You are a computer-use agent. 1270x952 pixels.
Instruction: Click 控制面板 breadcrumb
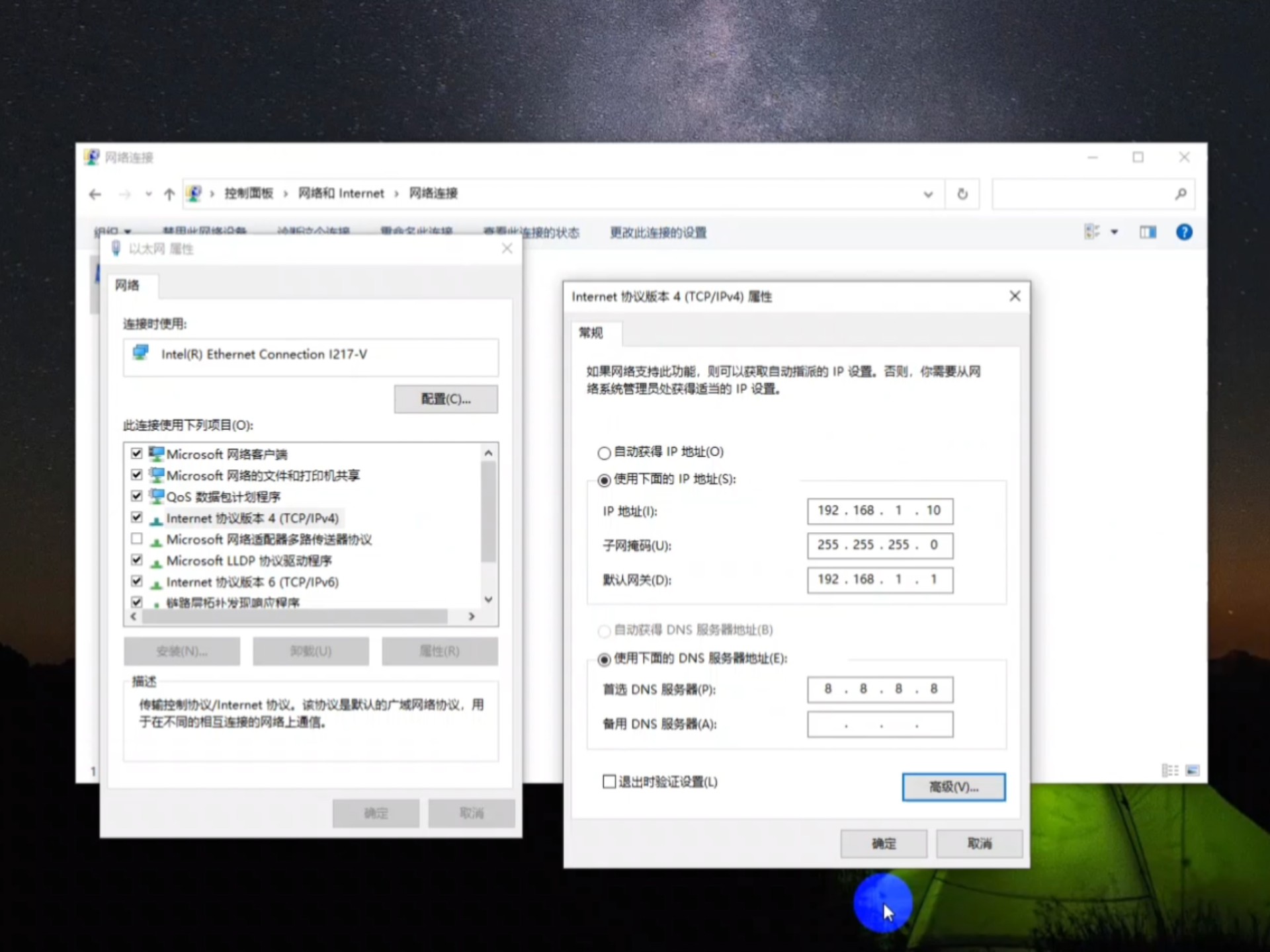click(x=249, y=193)
